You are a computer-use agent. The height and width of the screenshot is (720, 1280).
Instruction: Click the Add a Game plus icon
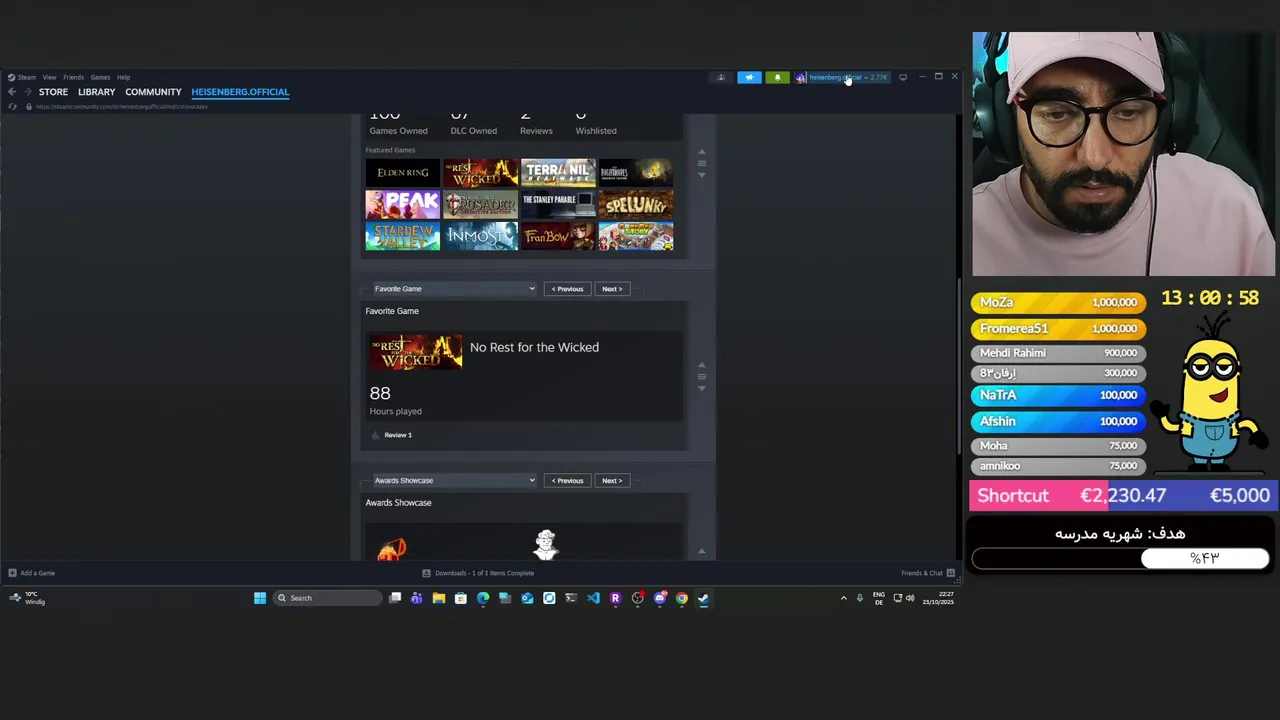12,573
